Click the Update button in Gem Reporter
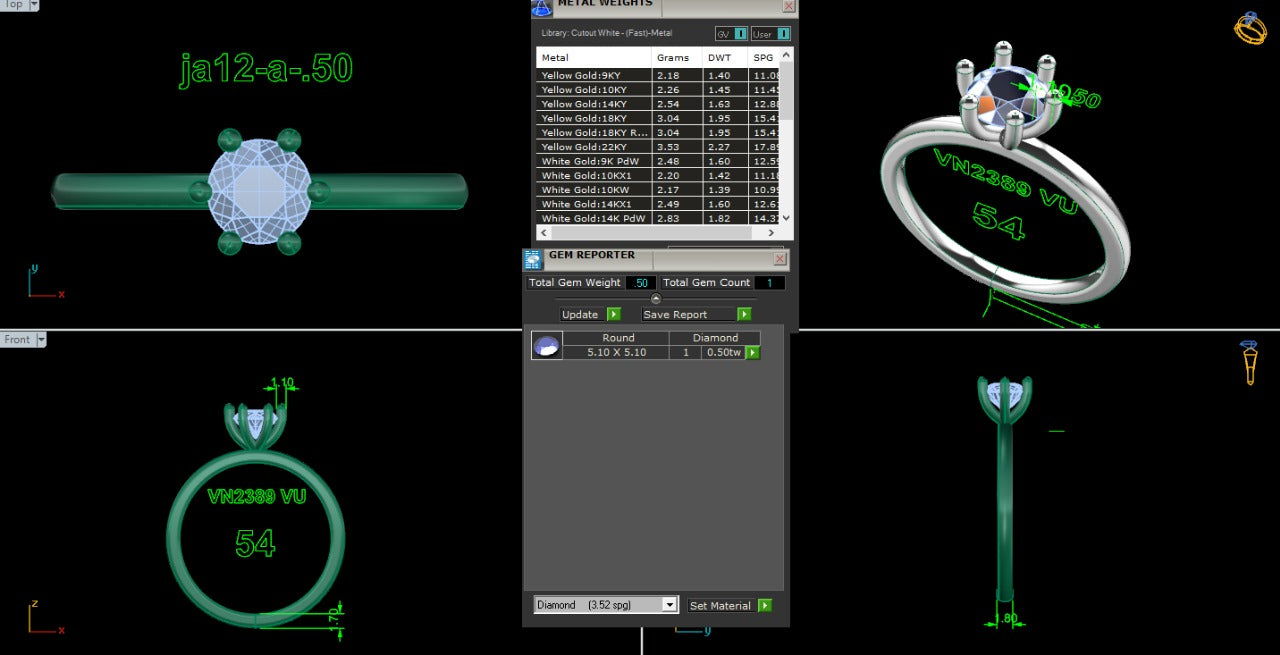The image size is (1280, 655). click(580, 314)
